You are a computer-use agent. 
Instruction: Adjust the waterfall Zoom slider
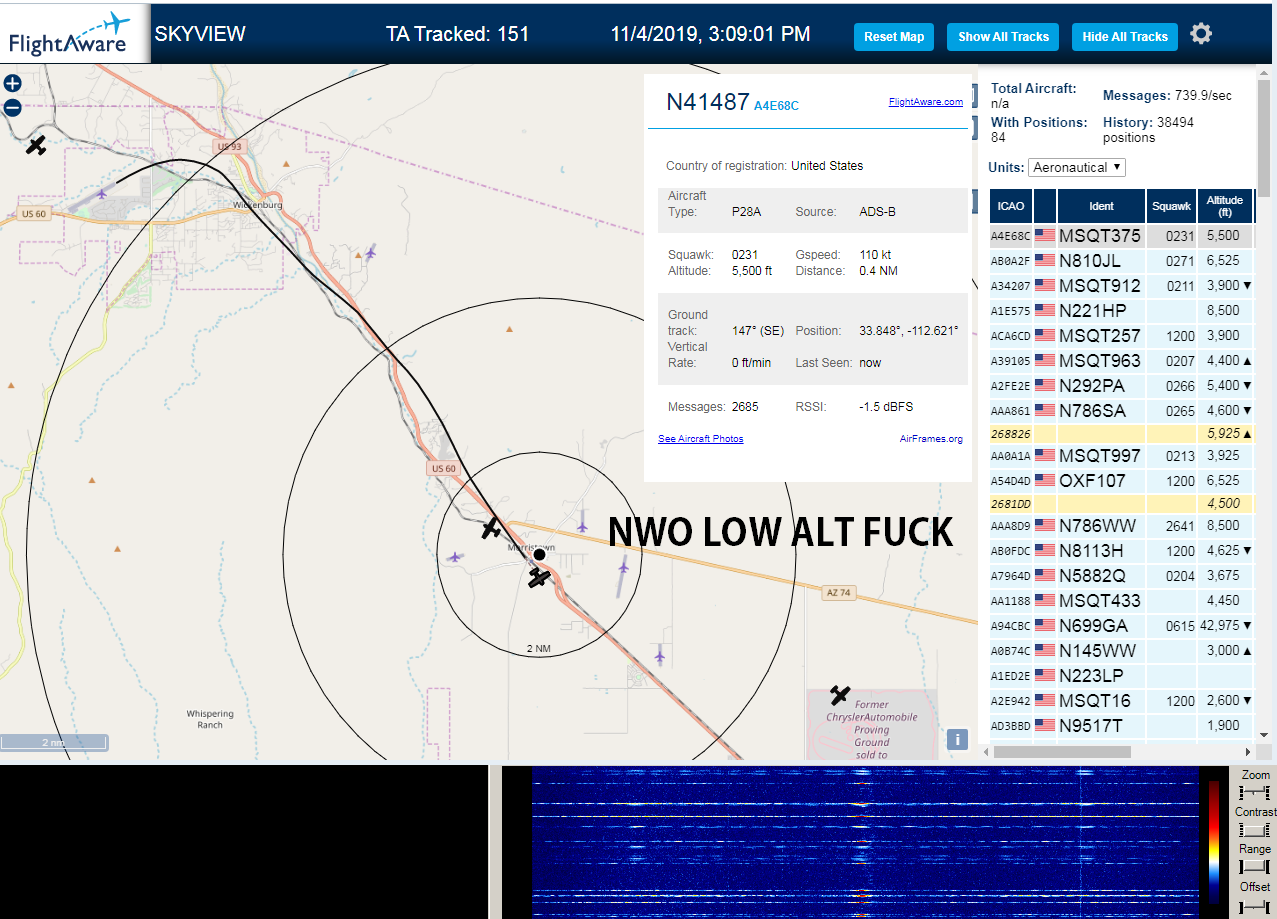click(1254, 792)
